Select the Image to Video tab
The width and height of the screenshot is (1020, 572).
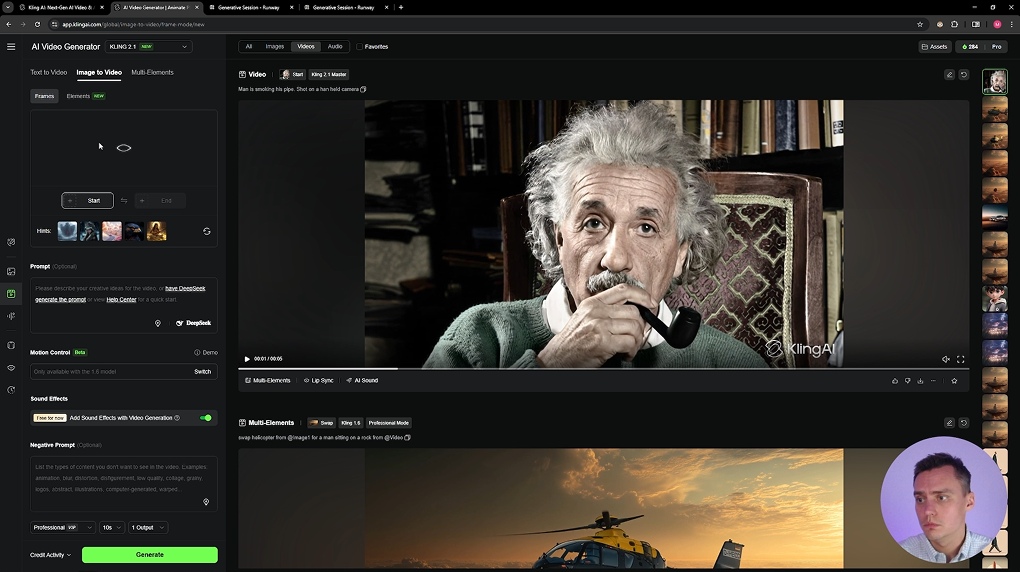point(99,72)
